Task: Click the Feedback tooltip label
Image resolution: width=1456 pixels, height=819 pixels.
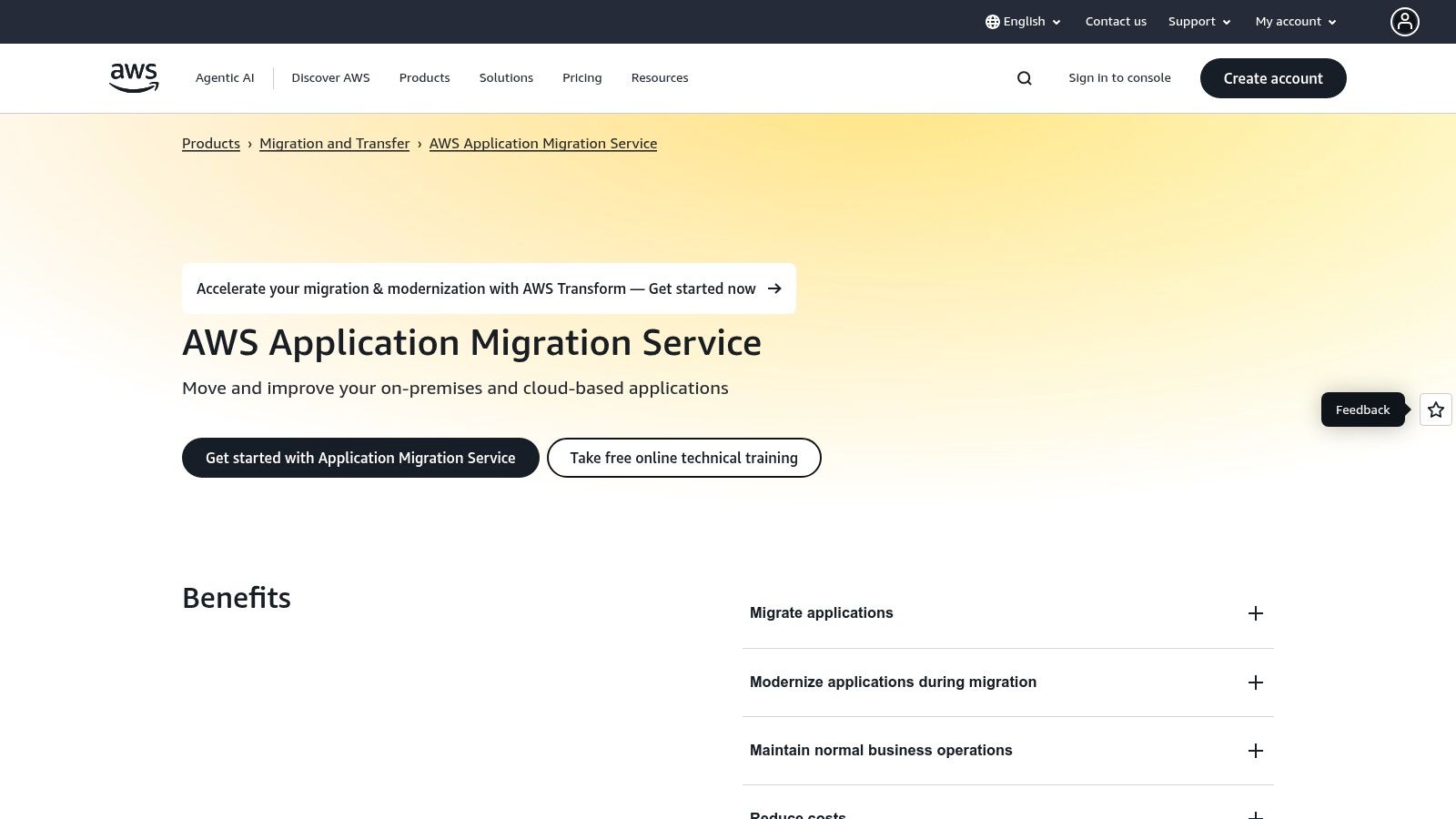Action: coord(1363,409)
